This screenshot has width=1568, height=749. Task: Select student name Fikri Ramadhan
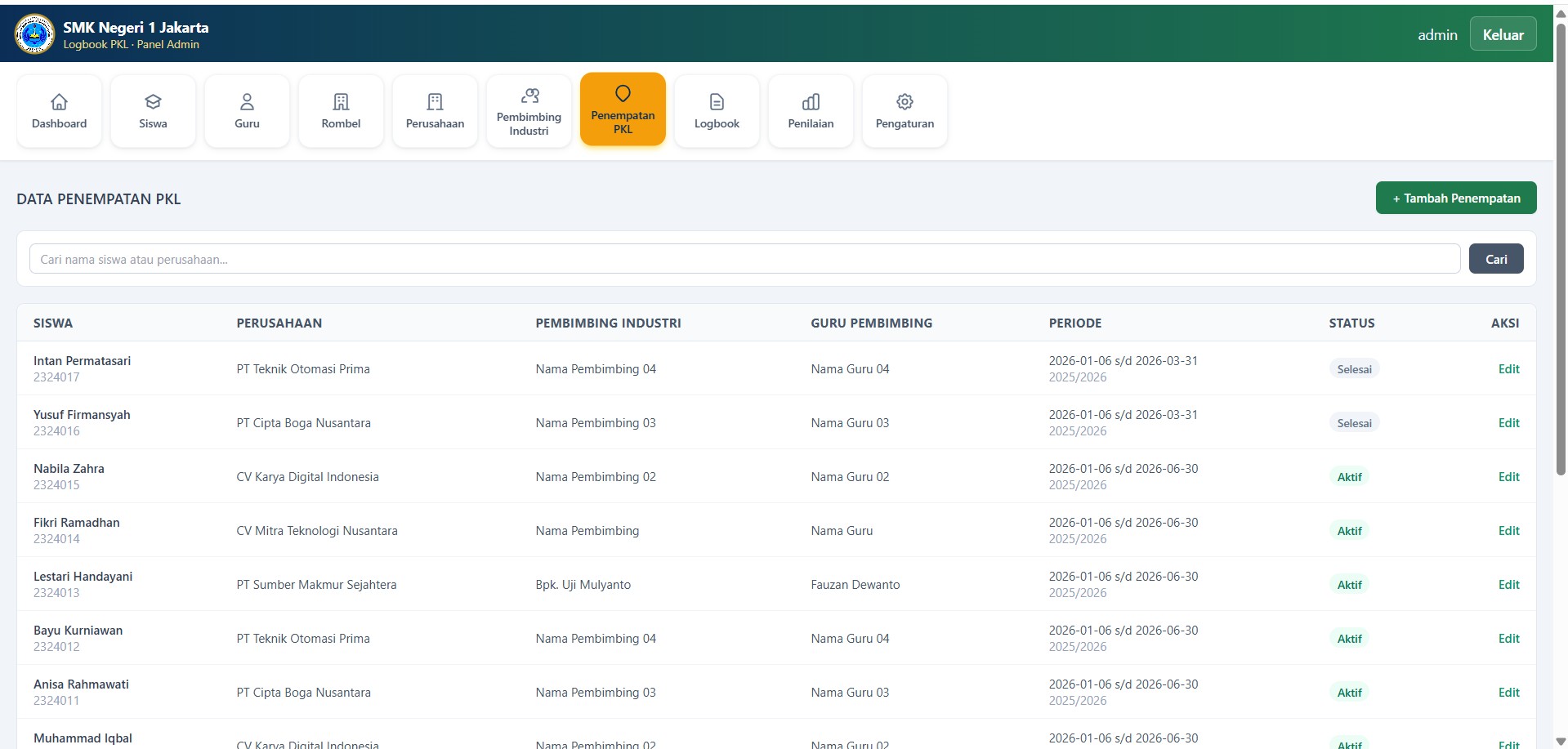pos(77,522)
